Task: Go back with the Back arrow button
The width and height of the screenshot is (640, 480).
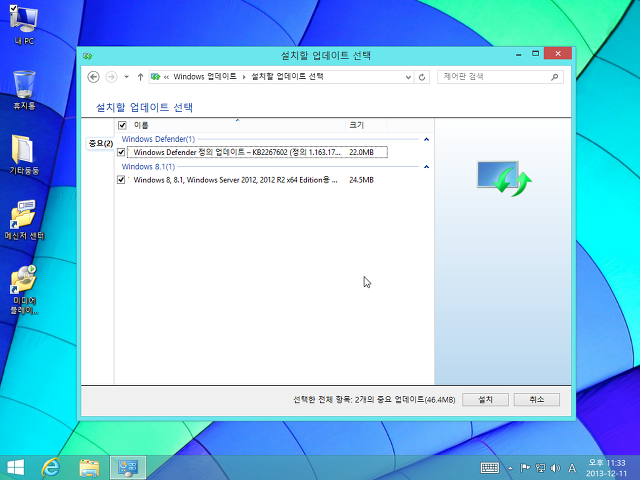Action: [93, 77]
